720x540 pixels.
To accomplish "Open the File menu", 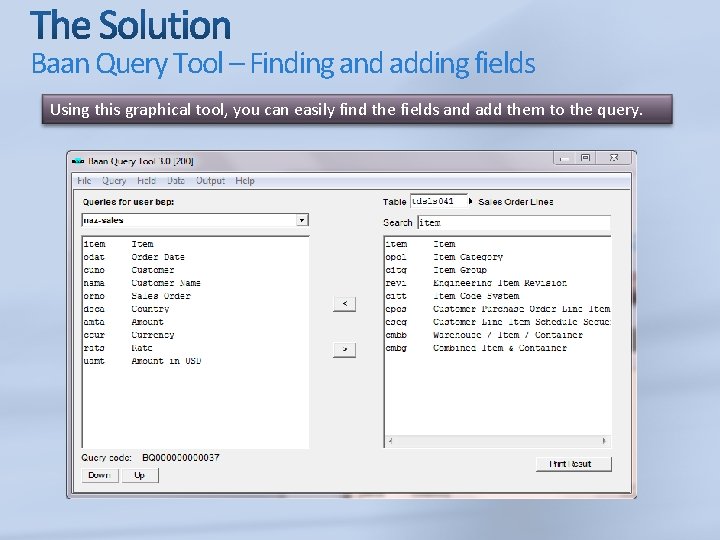I will coord(84,180).
